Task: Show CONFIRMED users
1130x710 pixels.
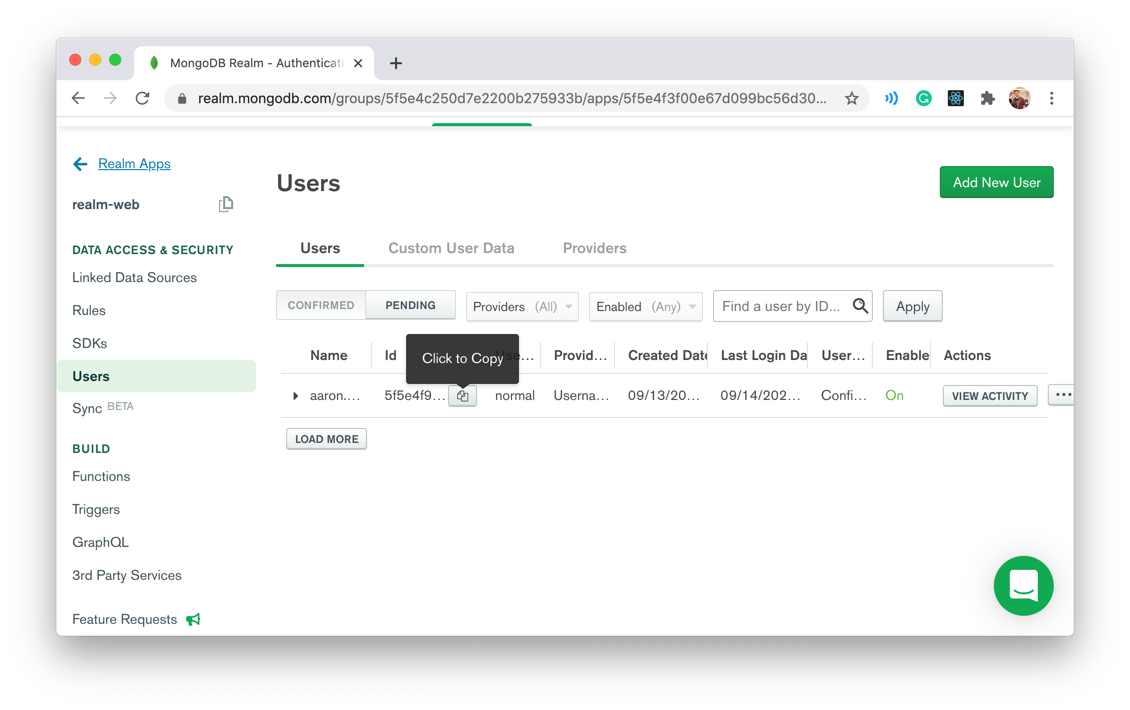Action: click(321, 306)
